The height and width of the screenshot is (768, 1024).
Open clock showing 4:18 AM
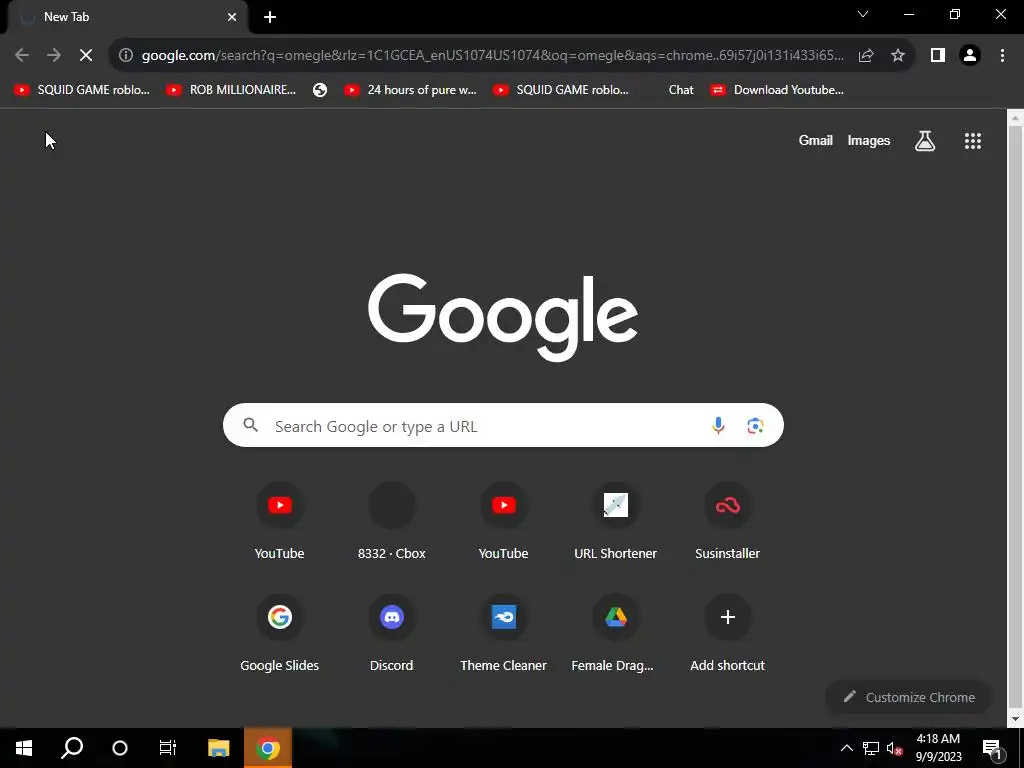click(x=938, y=748)
